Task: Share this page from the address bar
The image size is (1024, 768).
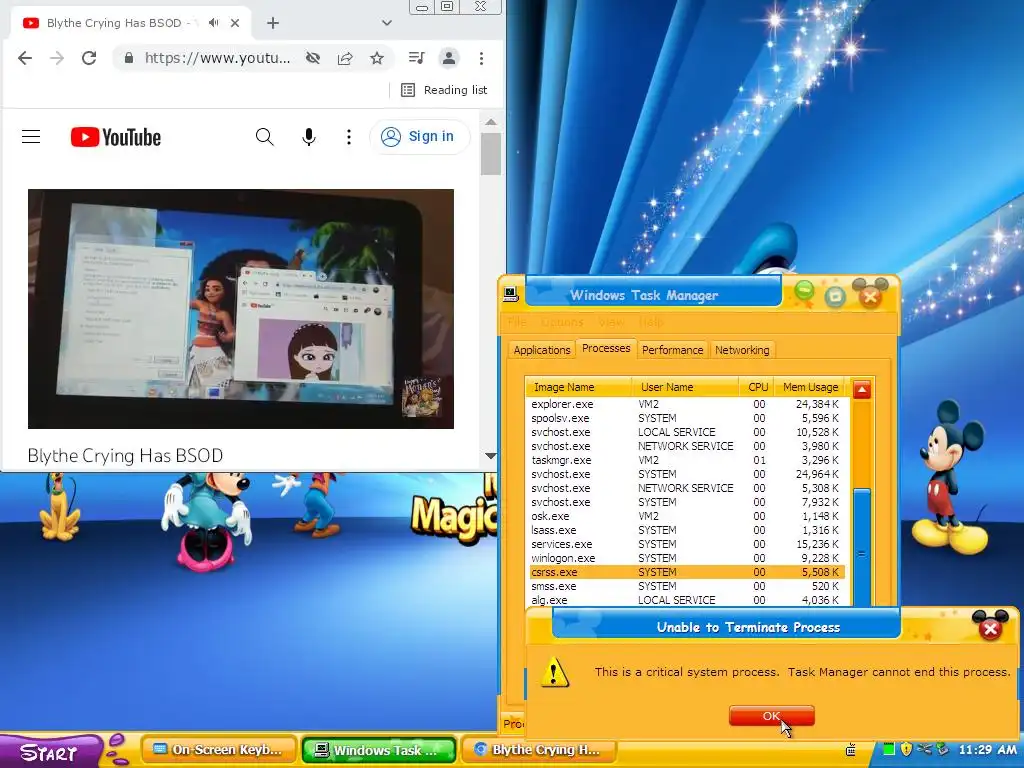Action: point(345,58)
